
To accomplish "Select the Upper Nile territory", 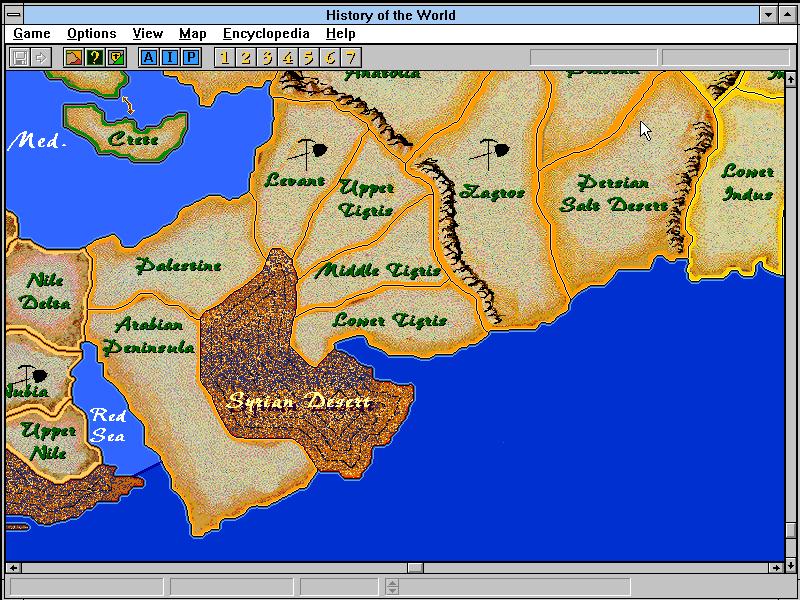I will pos(48,442).
